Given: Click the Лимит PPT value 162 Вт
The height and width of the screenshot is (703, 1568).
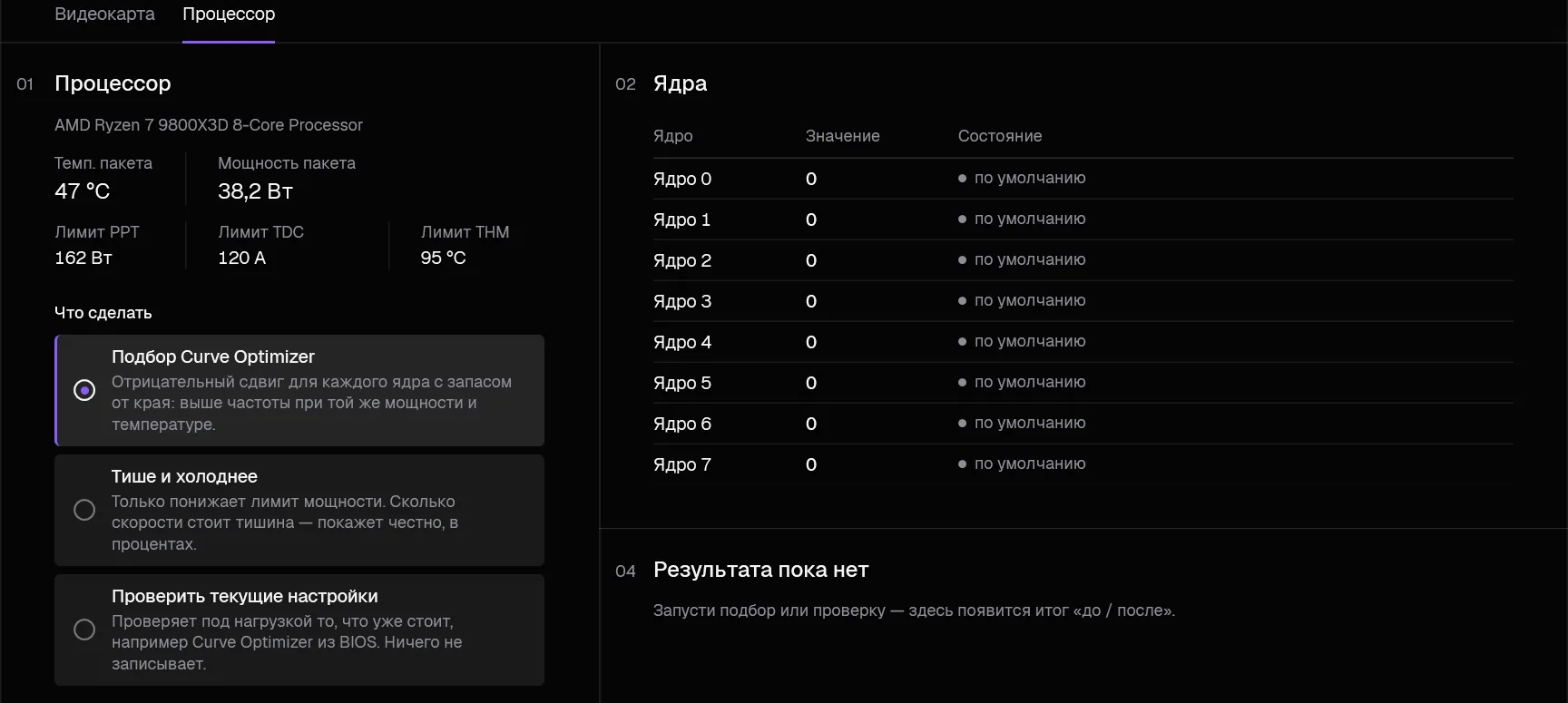Looking at the screenshot, I should click(83, 258).
